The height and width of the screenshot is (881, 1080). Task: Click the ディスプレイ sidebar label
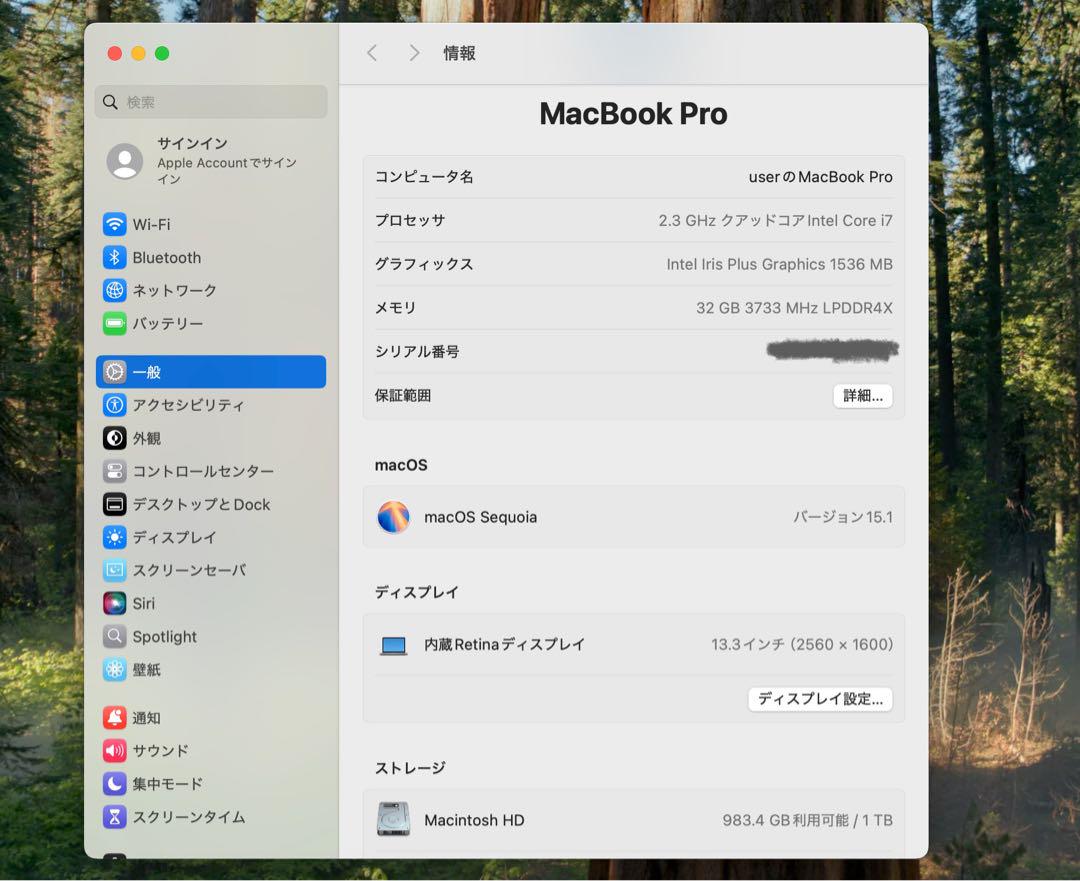[174, 537]
